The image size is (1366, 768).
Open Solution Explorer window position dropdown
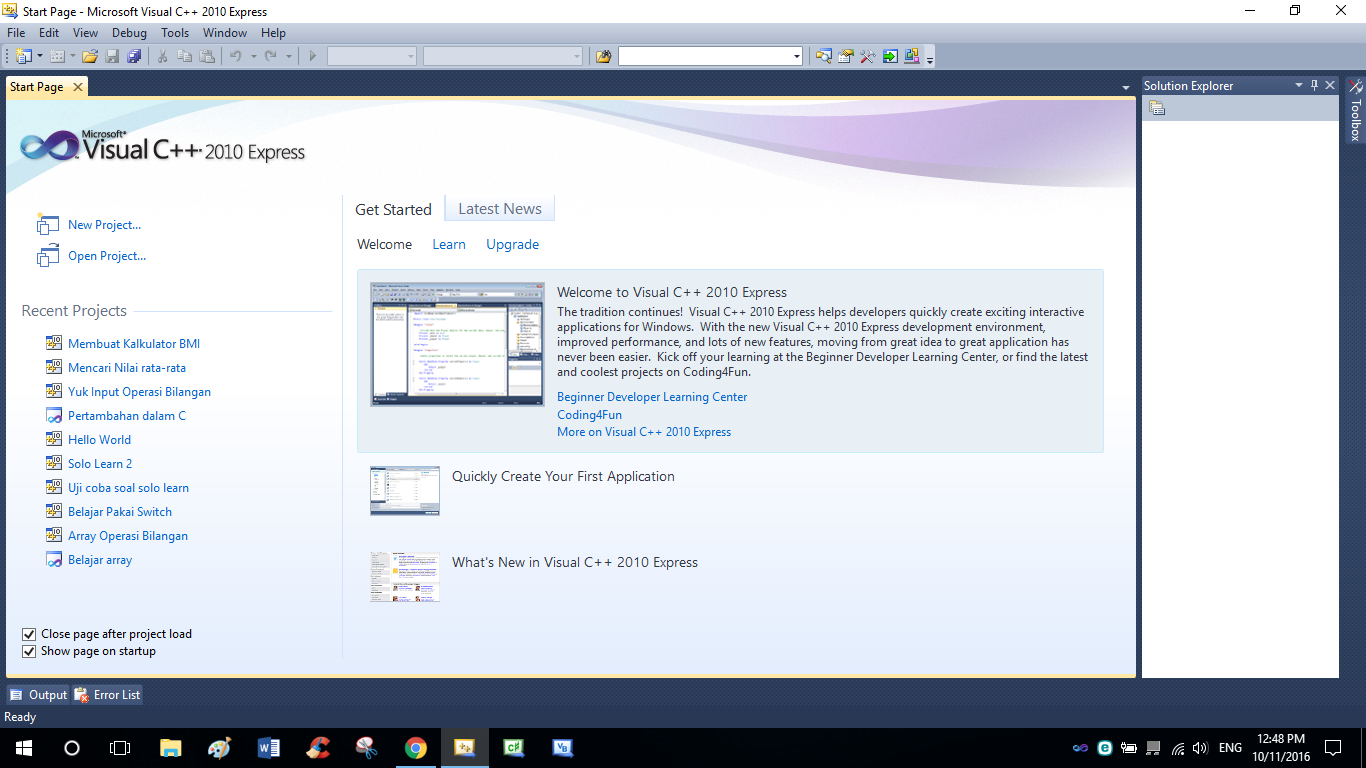[x=1299, y=85]
